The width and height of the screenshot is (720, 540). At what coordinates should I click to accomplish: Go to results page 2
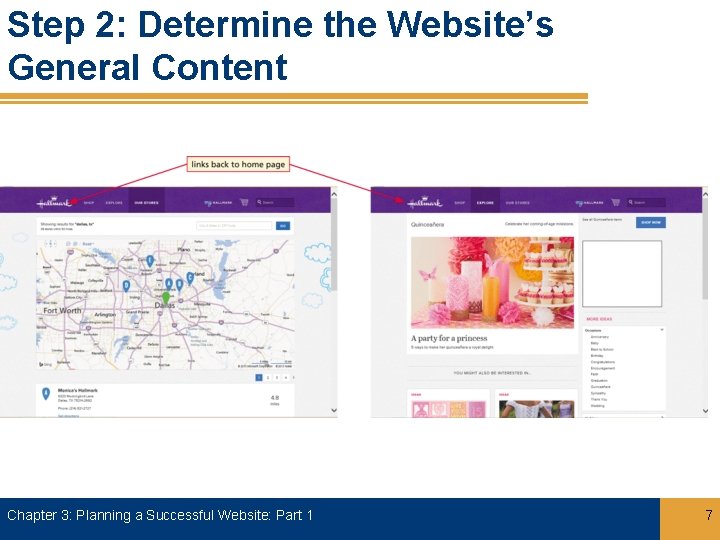coord(268,377)
